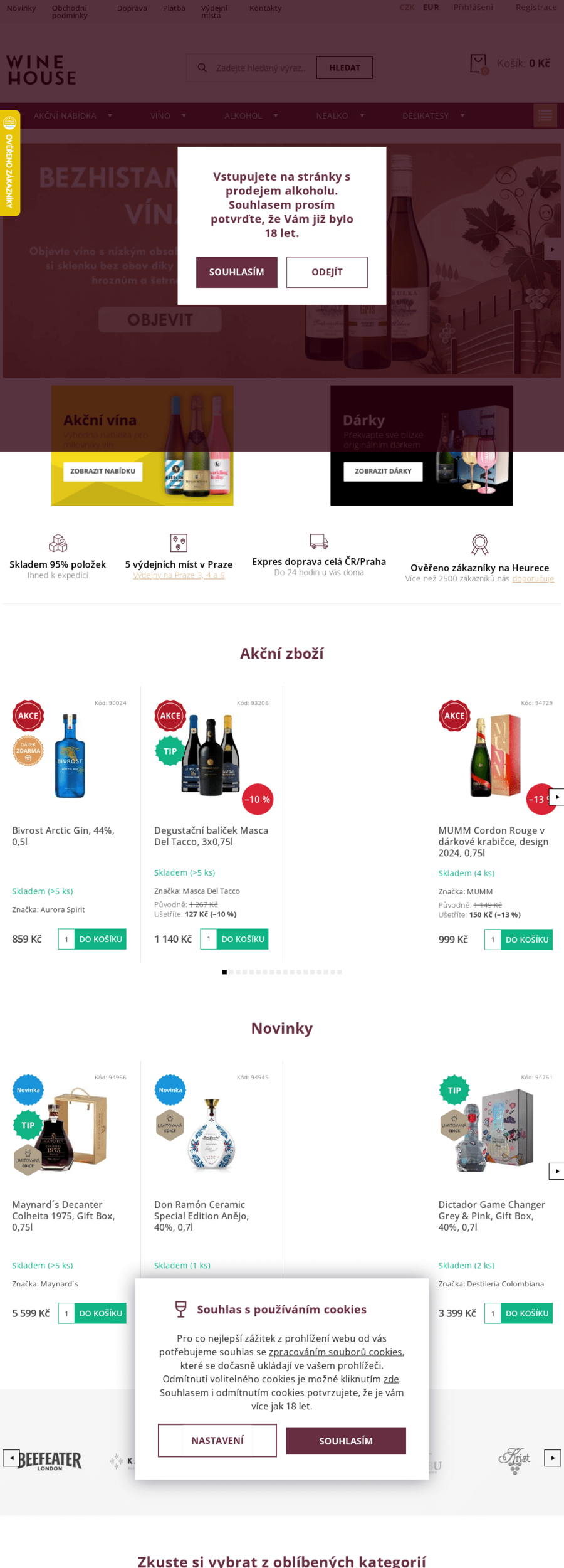Open the Doprava menu item
Viewport: 564px width, 1568px height.
[x=132, y=8]
